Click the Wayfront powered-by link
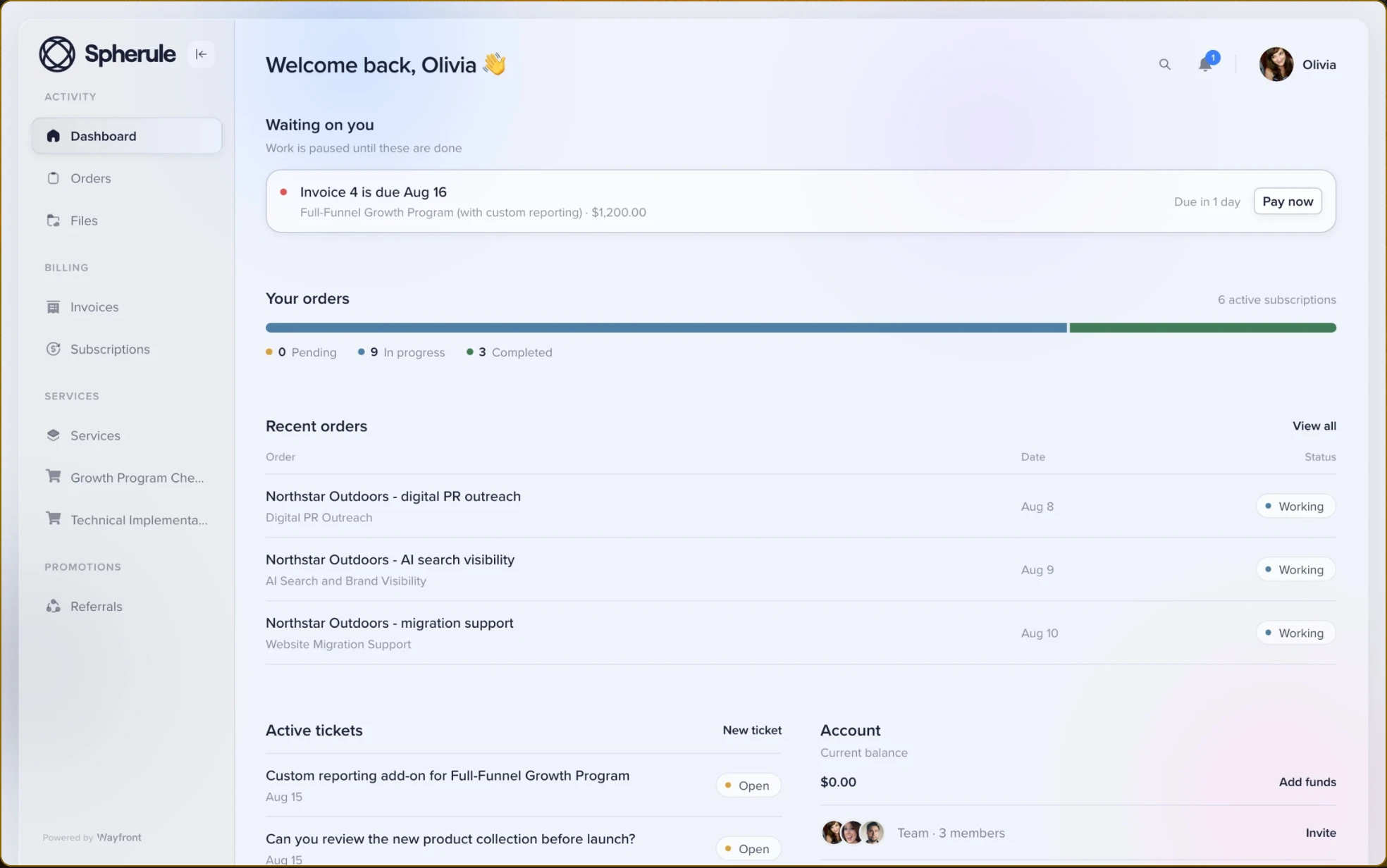Image resolution: width=1387 pixels, height=868 pixels. [119, 838]
